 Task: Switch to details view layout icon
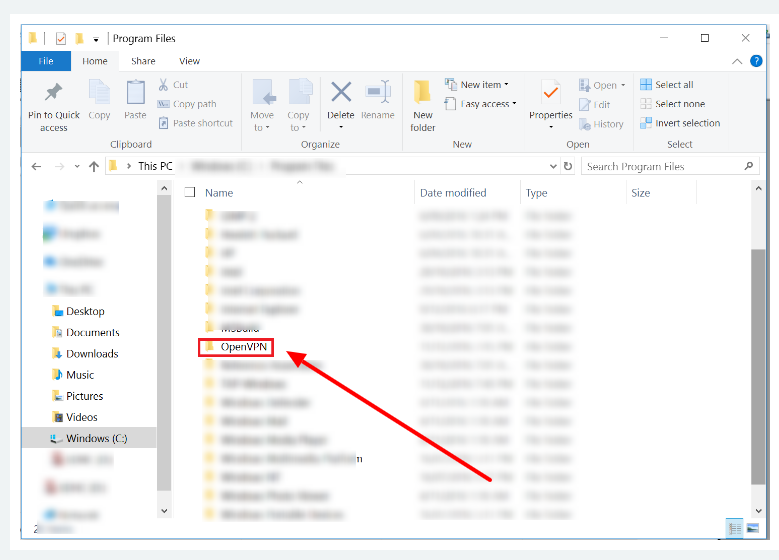[735, 528]
